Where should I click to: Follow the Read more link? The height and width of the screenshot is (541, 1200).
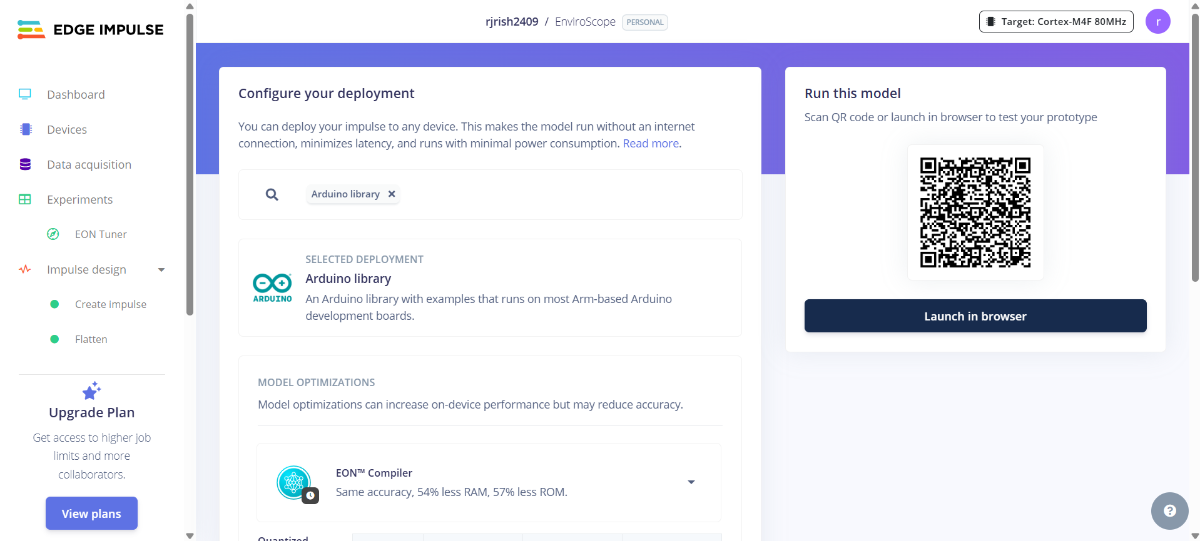(650, 143)
